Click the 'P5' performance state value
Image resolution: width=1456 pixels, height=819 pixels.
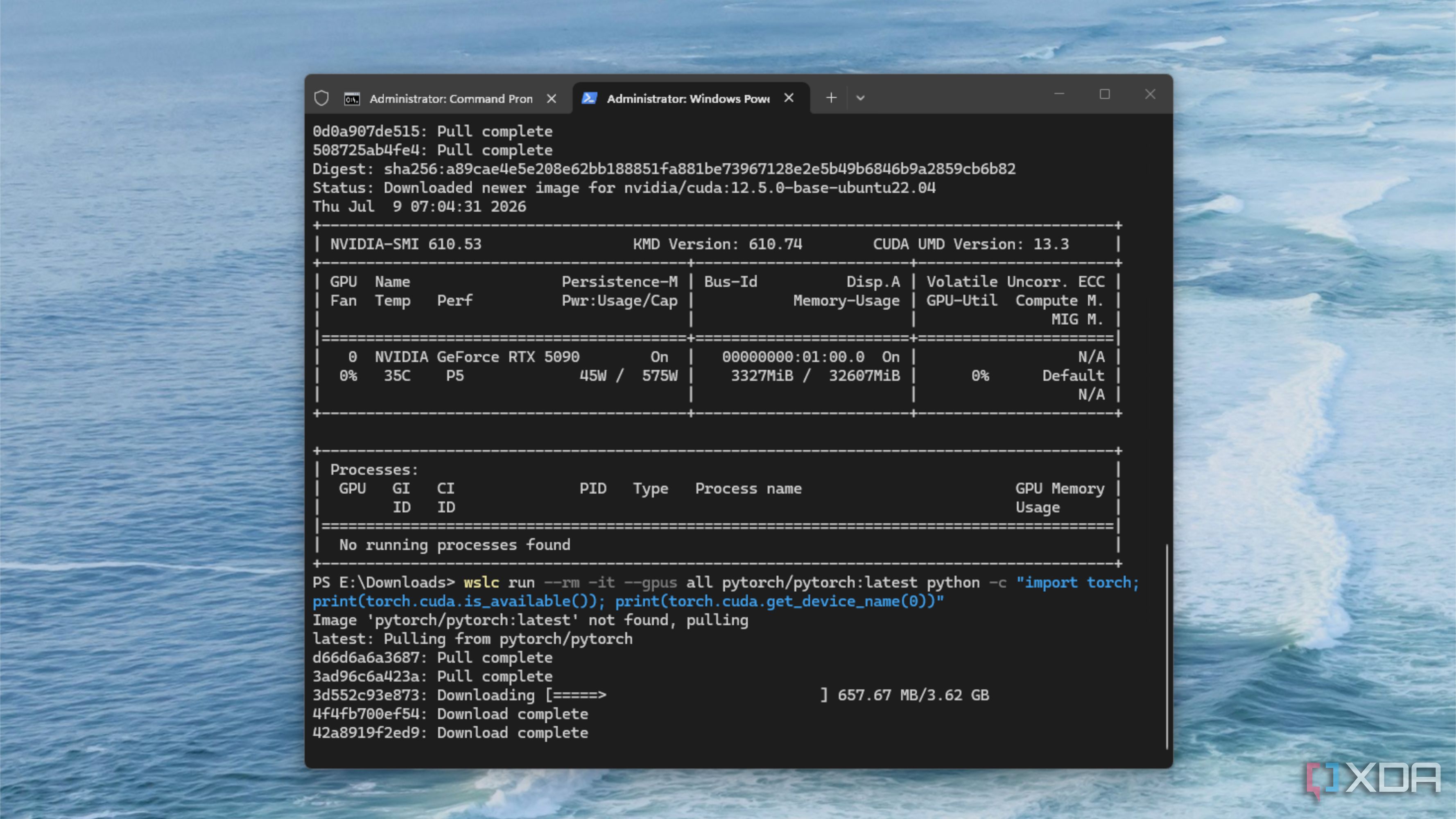(455, 376)
